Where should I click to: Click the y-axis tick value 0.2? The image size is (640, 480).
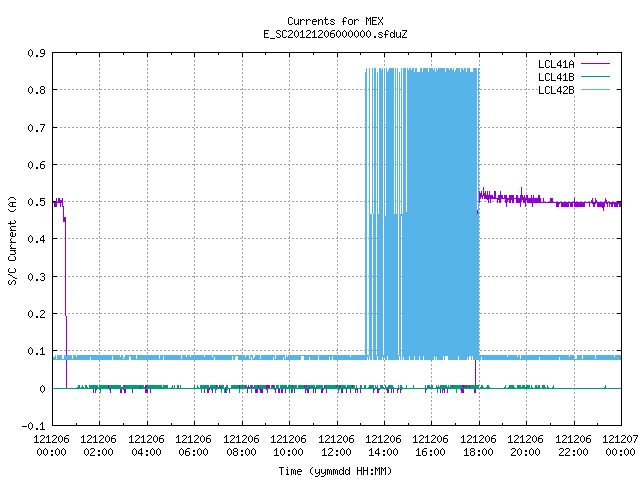coord(36,314)
